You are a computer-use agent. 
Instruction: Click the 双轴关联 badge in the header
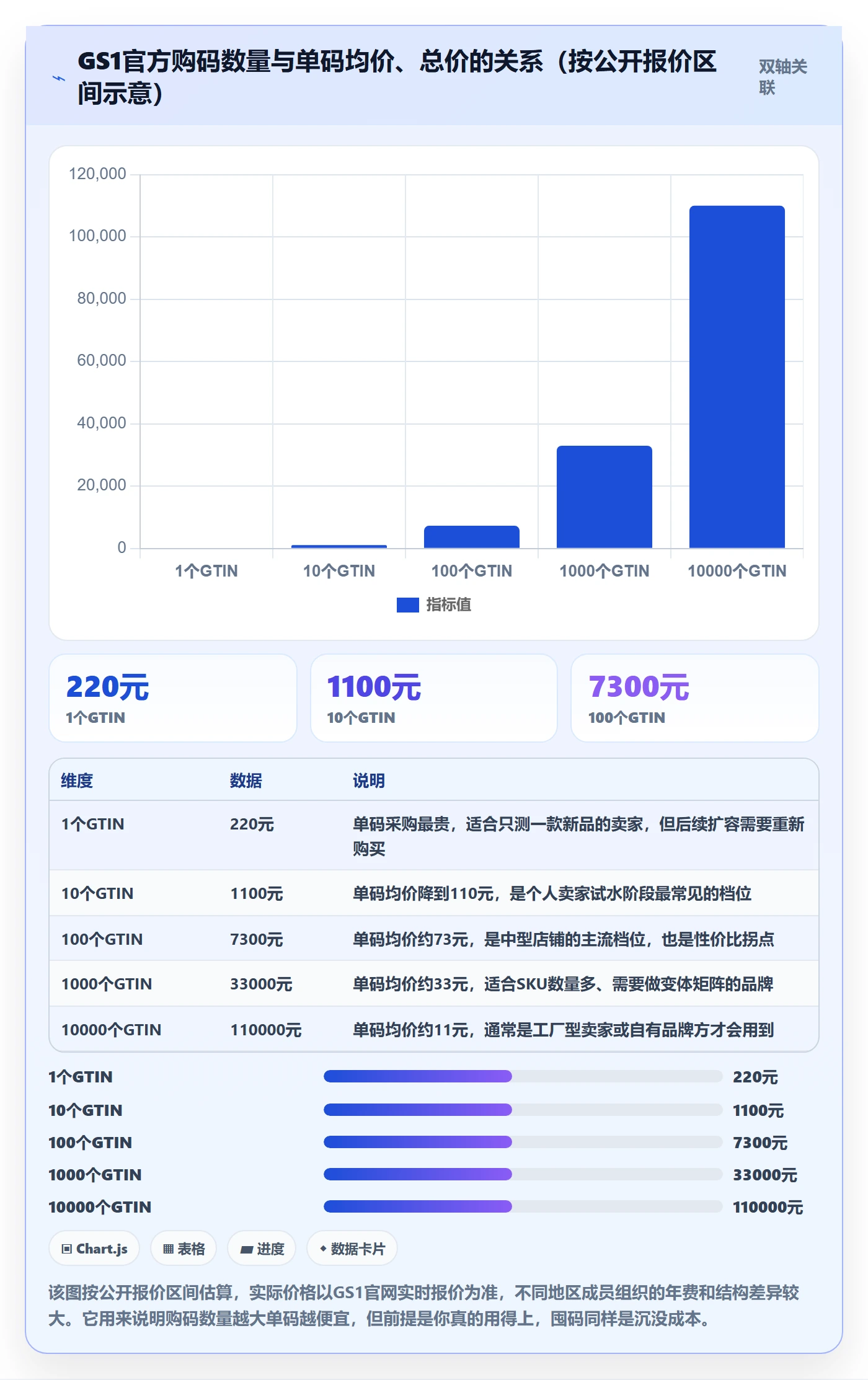[782, 77]
